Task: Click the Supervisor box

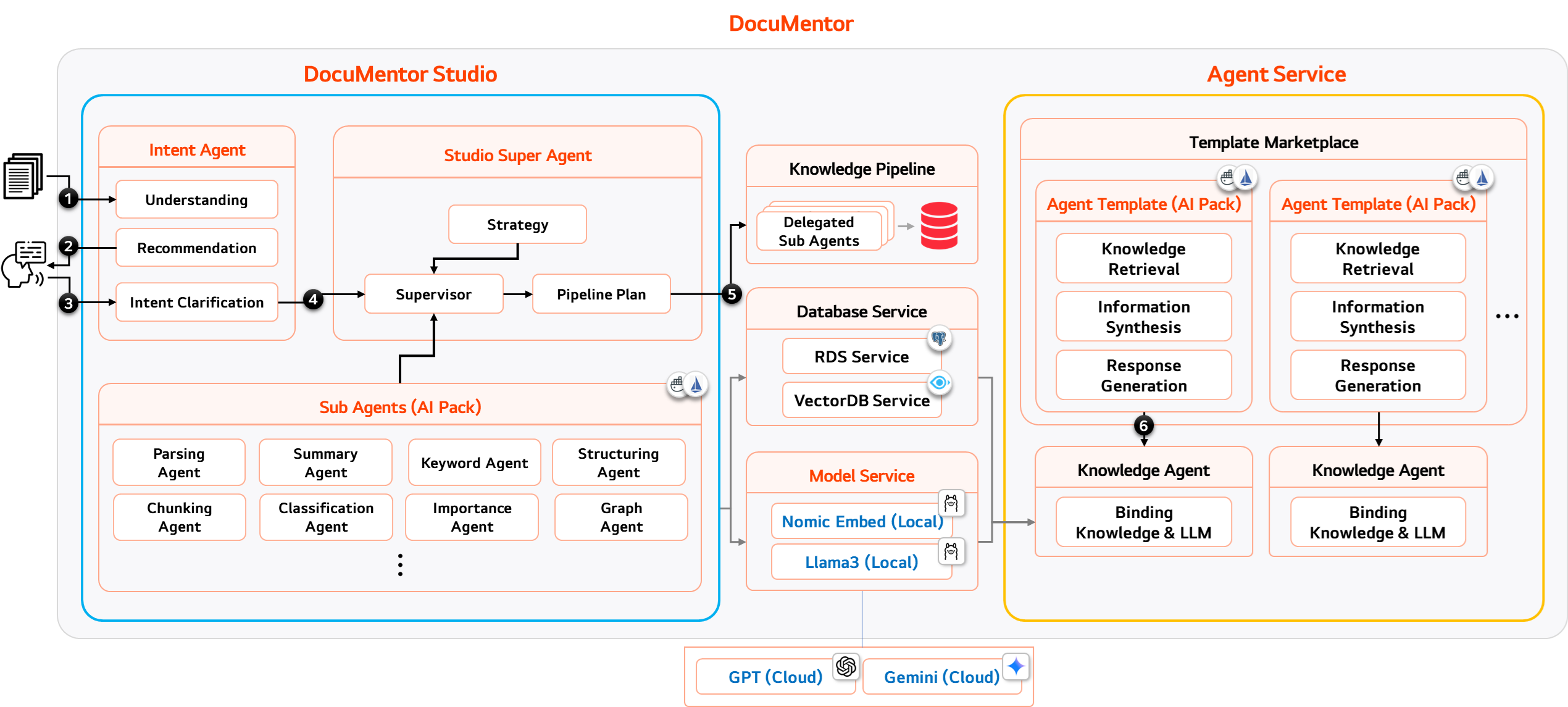Action: tap(433, 294)
